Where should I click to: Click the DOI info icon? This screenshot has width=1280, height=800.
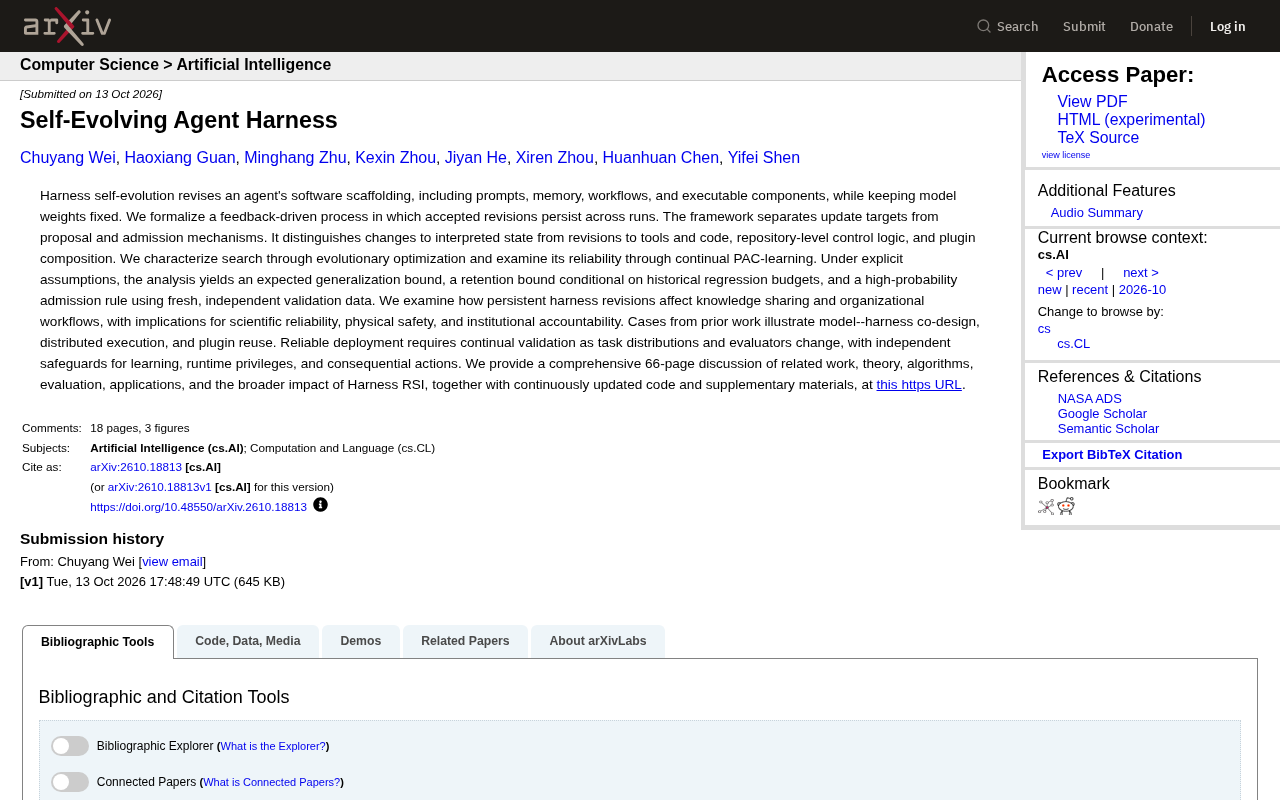320,505
